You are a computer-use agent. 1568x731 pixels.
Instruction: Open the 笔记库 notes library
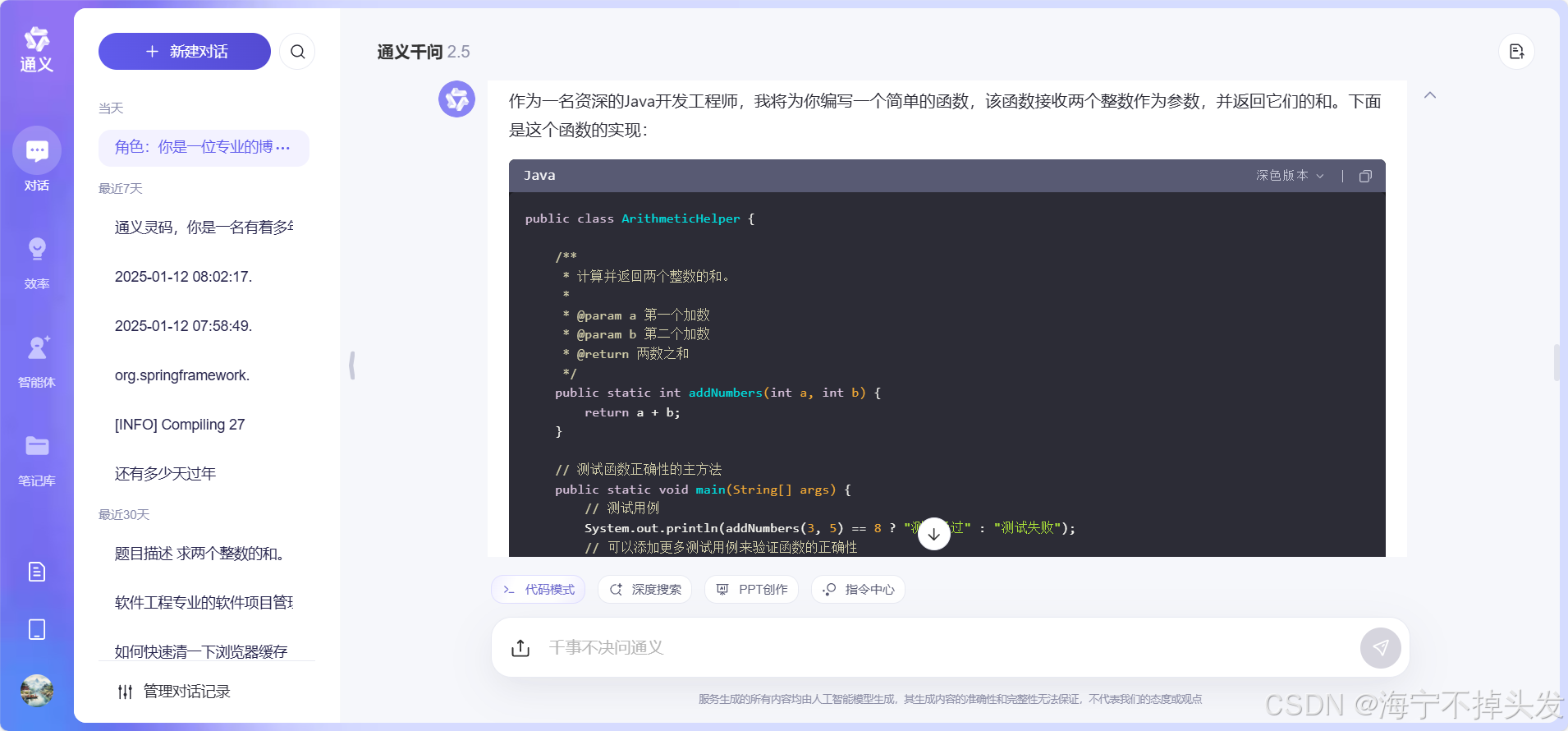36,460
